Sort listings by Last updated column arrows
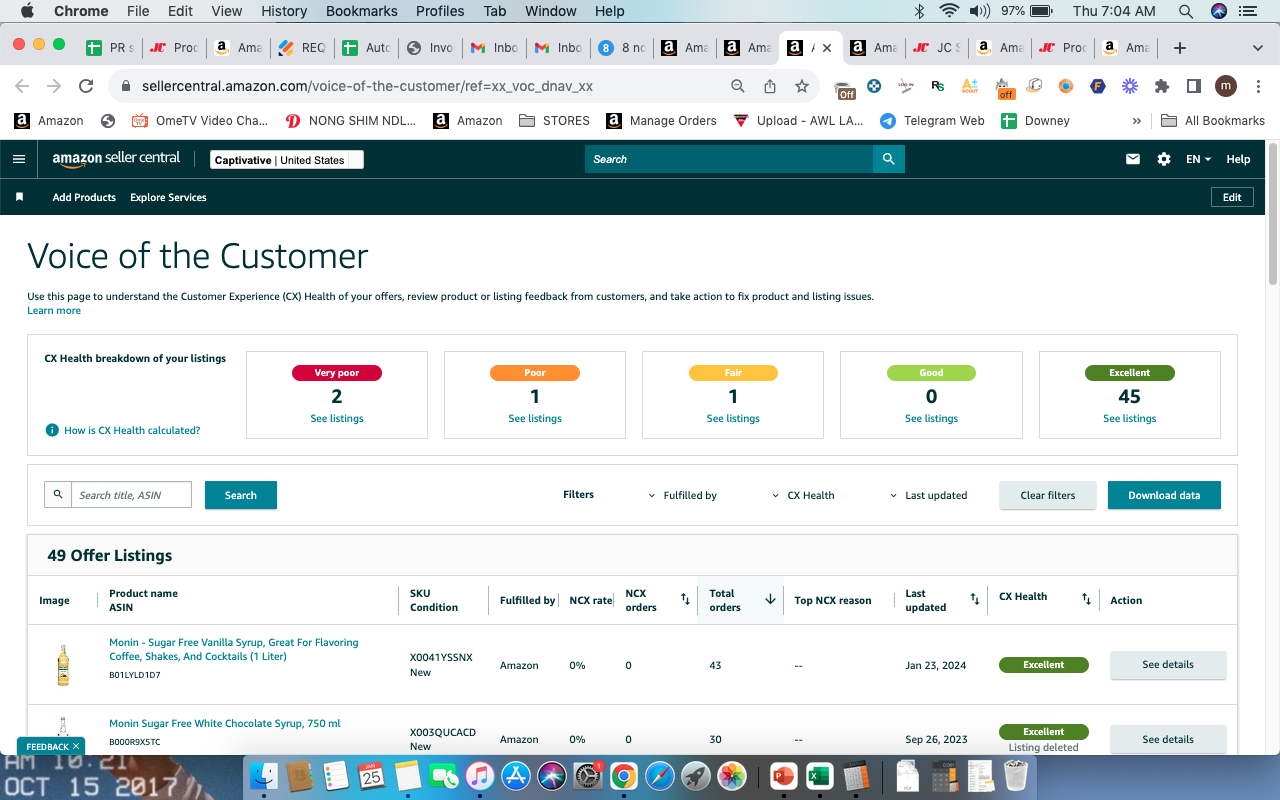This screenshot has height=800, width=1280. [975, 599]
